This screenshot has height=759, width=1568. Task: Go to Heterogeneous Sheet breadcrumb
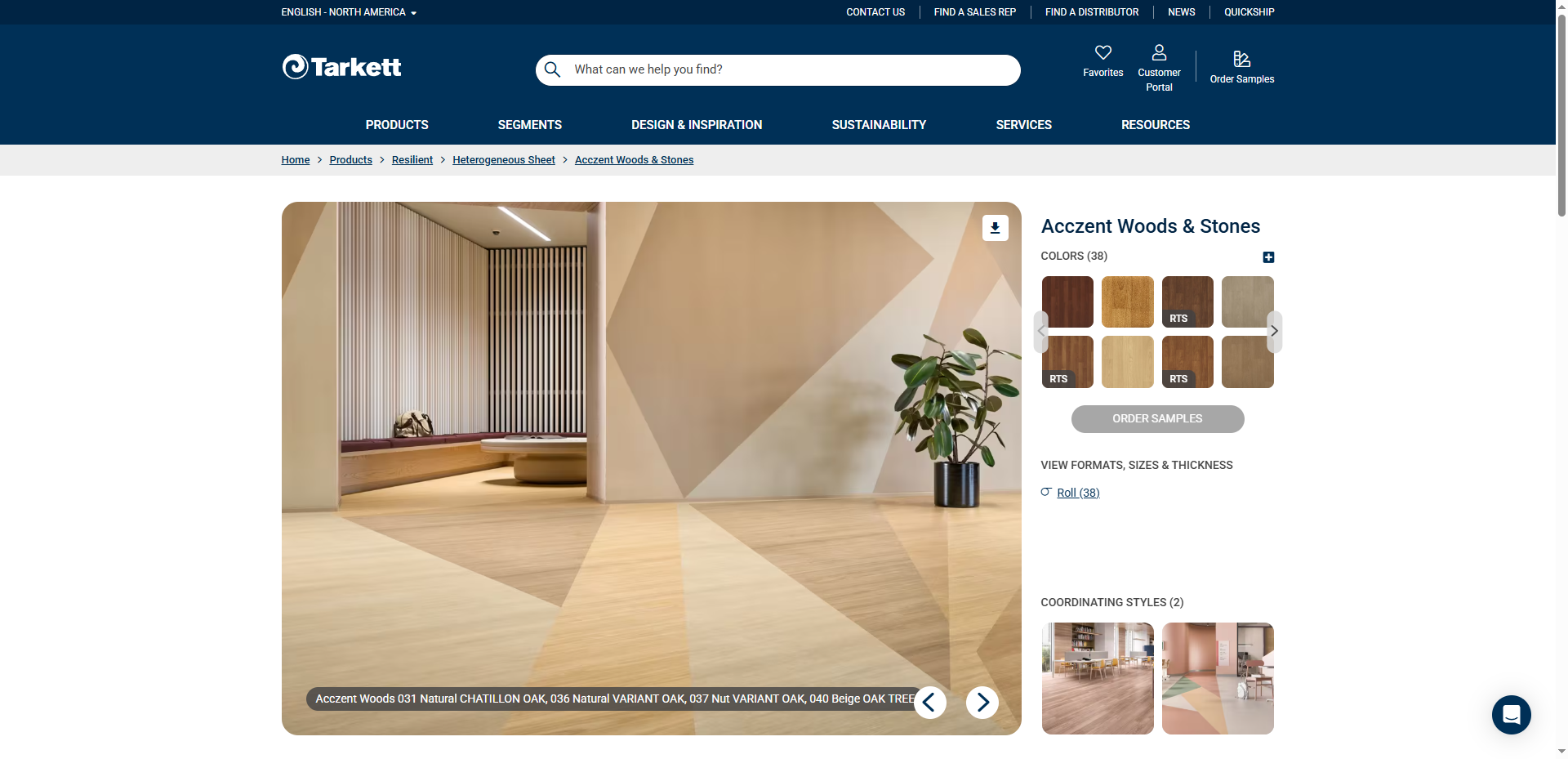[504, 160]
